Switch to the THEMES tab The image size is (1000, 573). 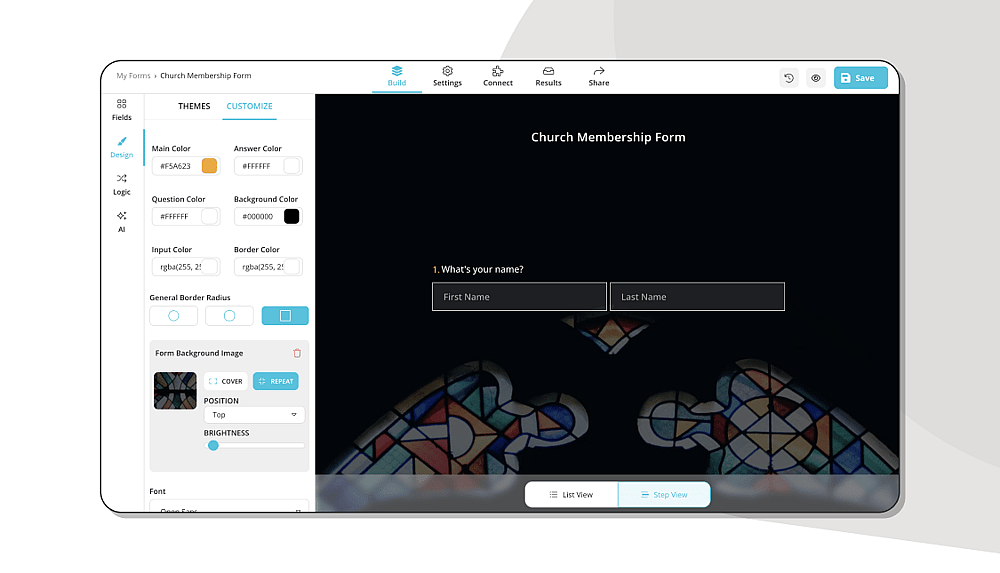point(194,106)
